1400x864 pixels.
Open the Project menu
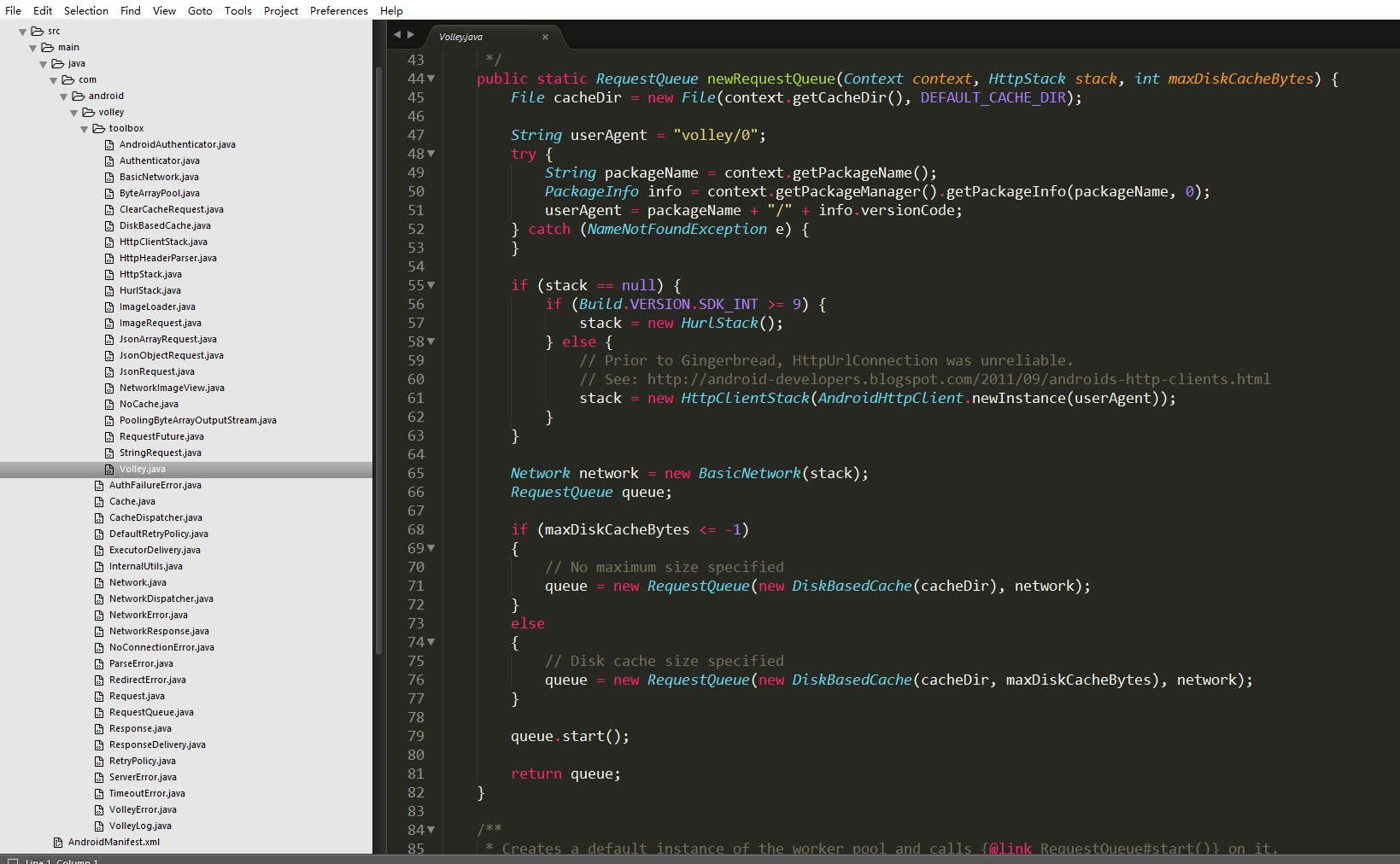point(281,10)
